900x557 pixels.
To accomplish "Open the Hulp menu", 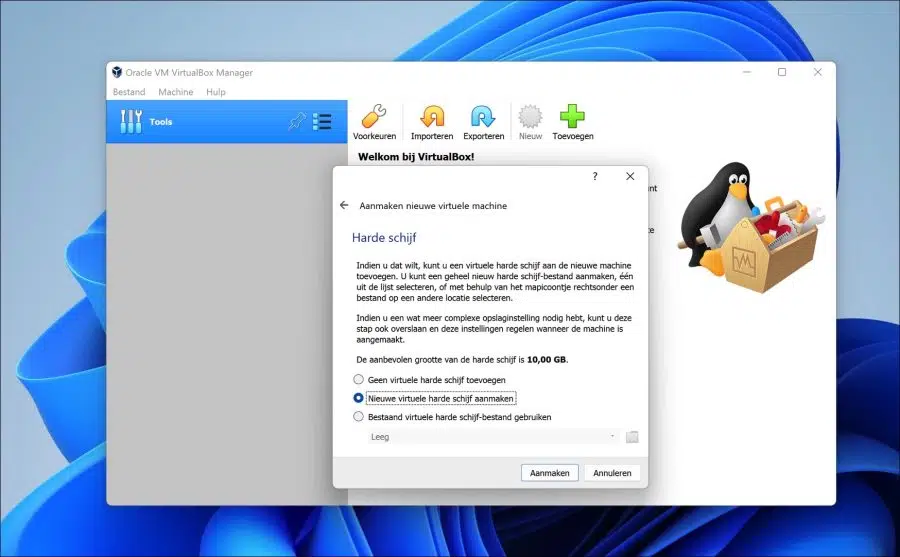I will point(216,92).
